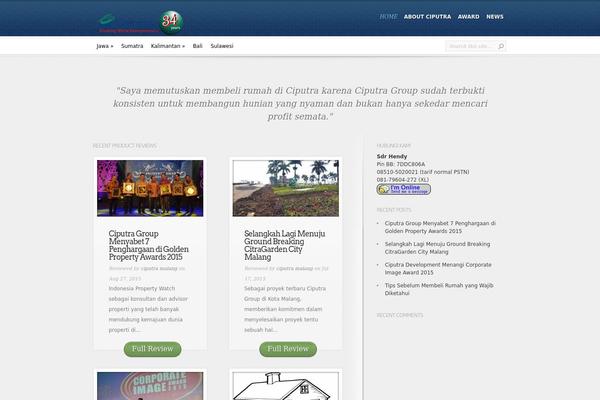600x400 pixels.
Task: Click the RECENT PRODUCT REVIEWS heading
Action: tap(125, 146)
